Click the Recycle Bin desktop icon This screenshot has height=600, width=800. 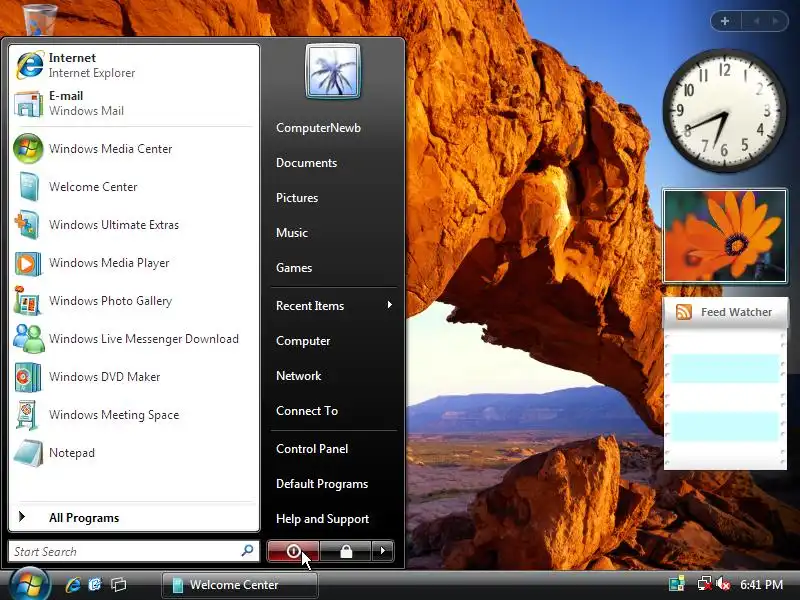[40, 19]
